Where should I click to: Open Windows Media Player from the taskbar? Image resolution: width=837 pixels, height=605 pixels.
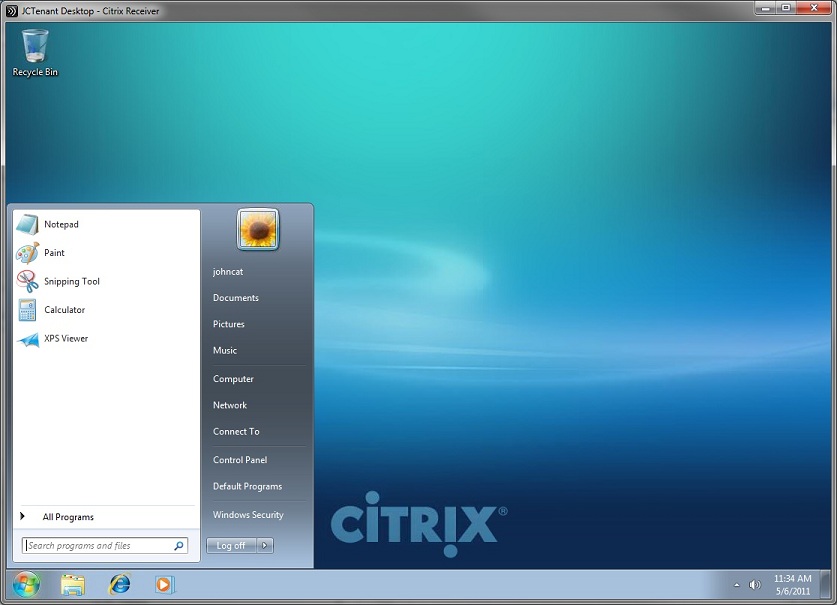coord(162,583)
